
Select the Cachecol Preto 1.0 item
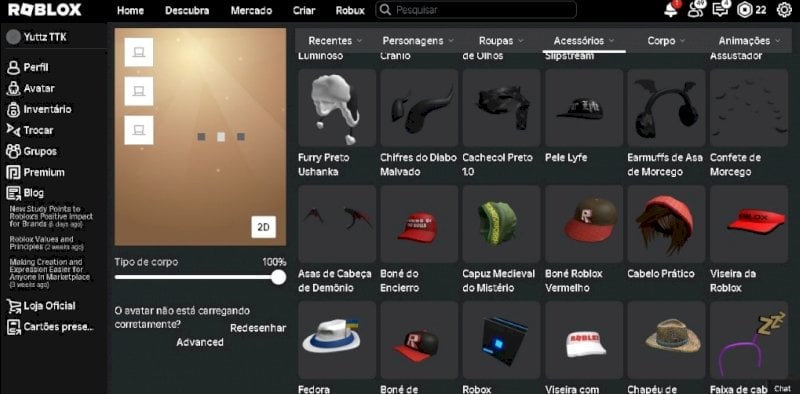point(502,108)
